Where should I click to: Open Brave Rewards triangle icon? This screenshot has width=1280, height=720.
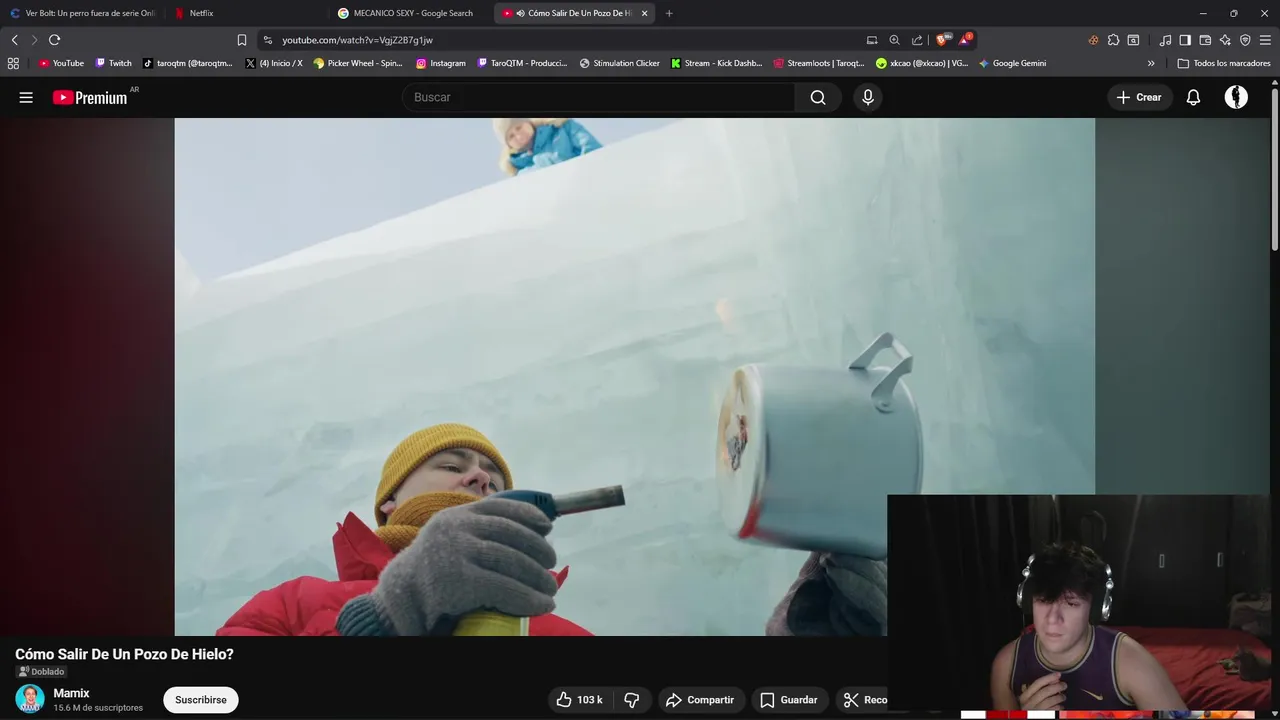coord(965,40)
